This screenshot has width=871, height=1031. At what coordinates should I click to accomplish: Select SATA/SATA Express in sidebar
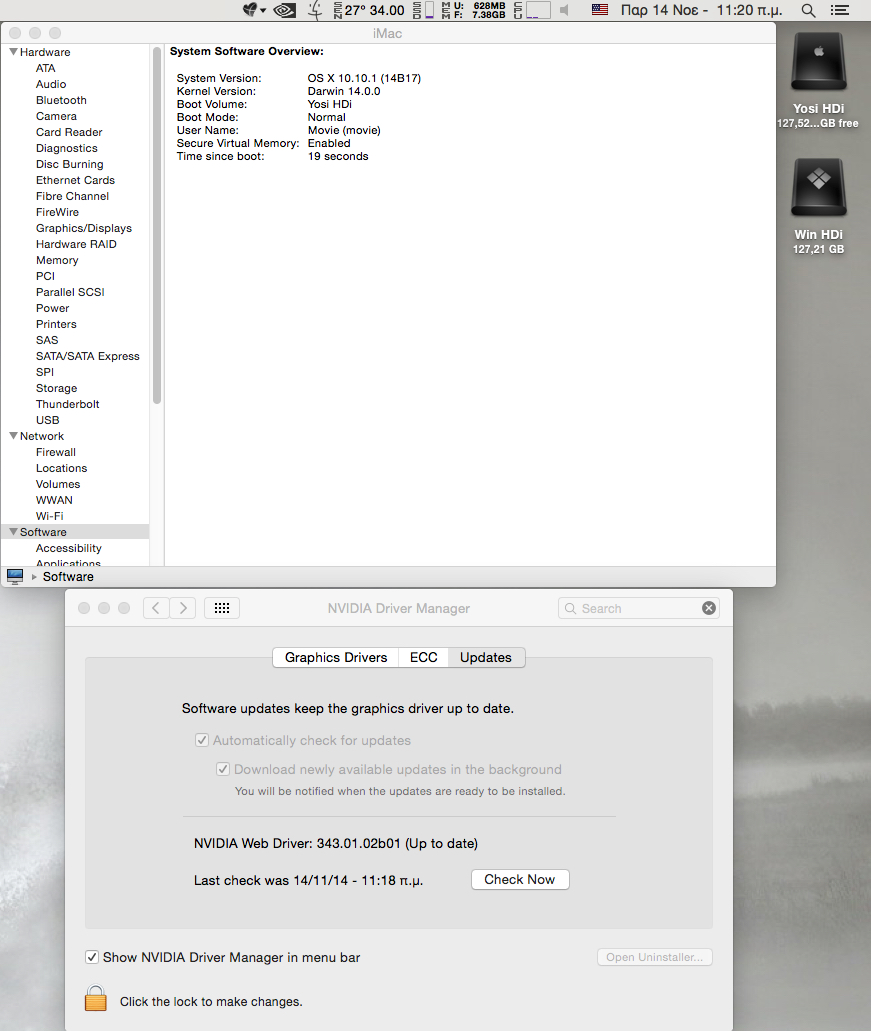[87, 356]
